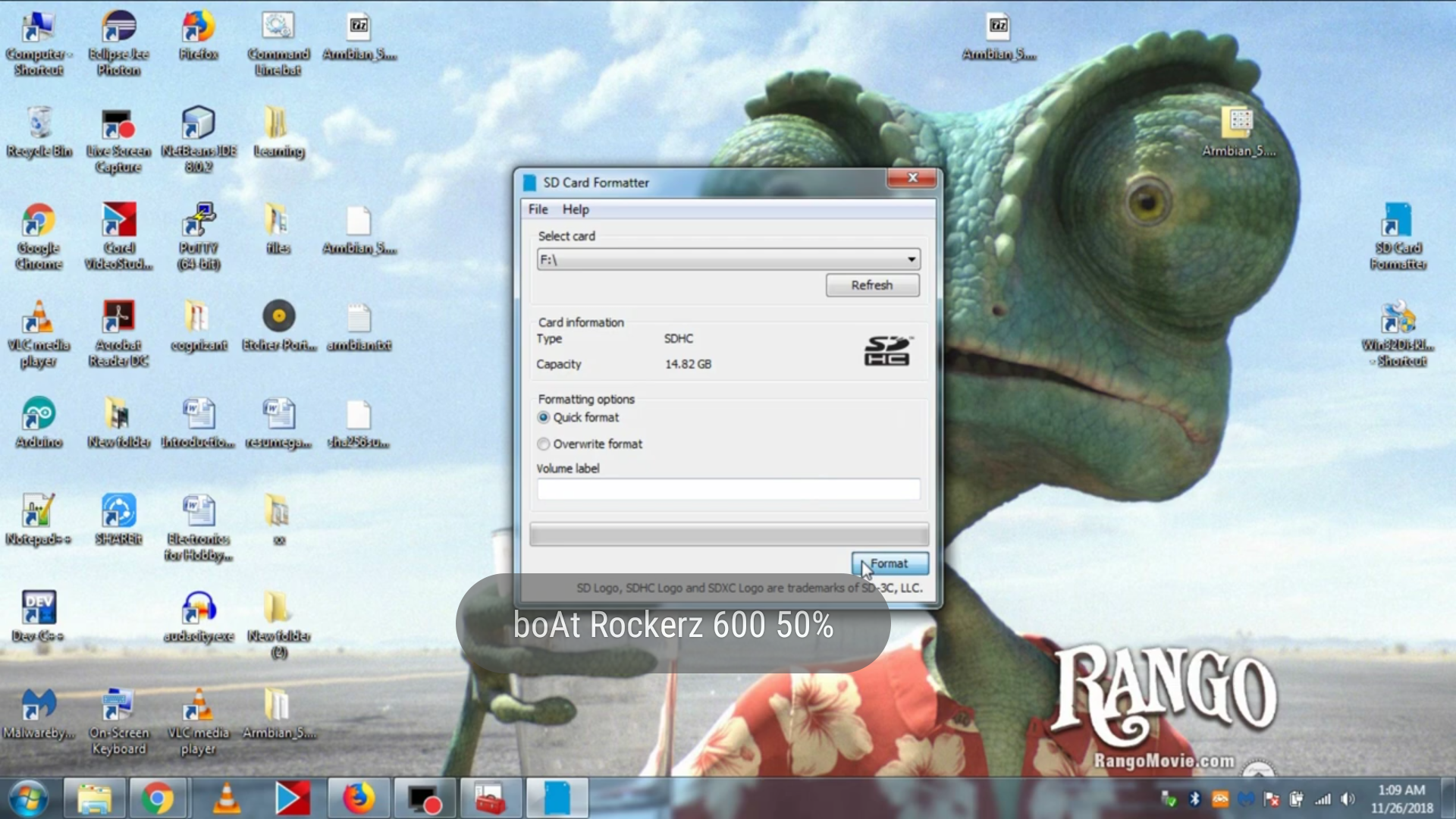
Task: Open the Windows Start menu
Action: pos(29,799)
